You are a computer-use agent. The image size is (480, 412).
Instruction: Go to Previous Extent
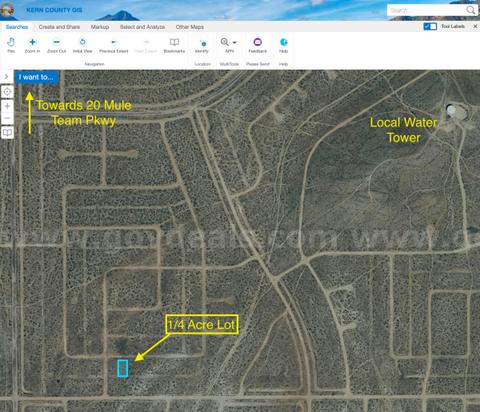click(x=114, y=45)
